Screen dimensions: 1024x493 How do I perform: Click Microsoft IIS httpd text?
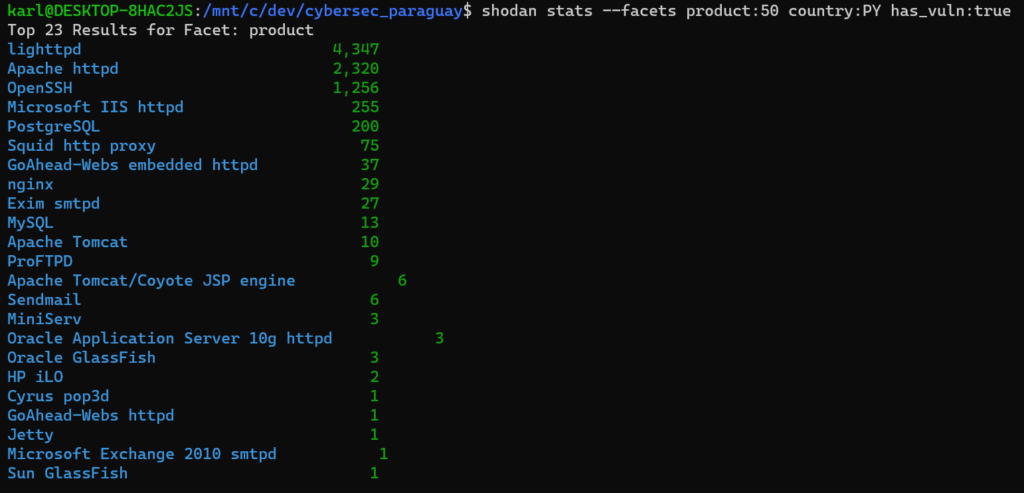pyautogui.click(x=95, y=107)
